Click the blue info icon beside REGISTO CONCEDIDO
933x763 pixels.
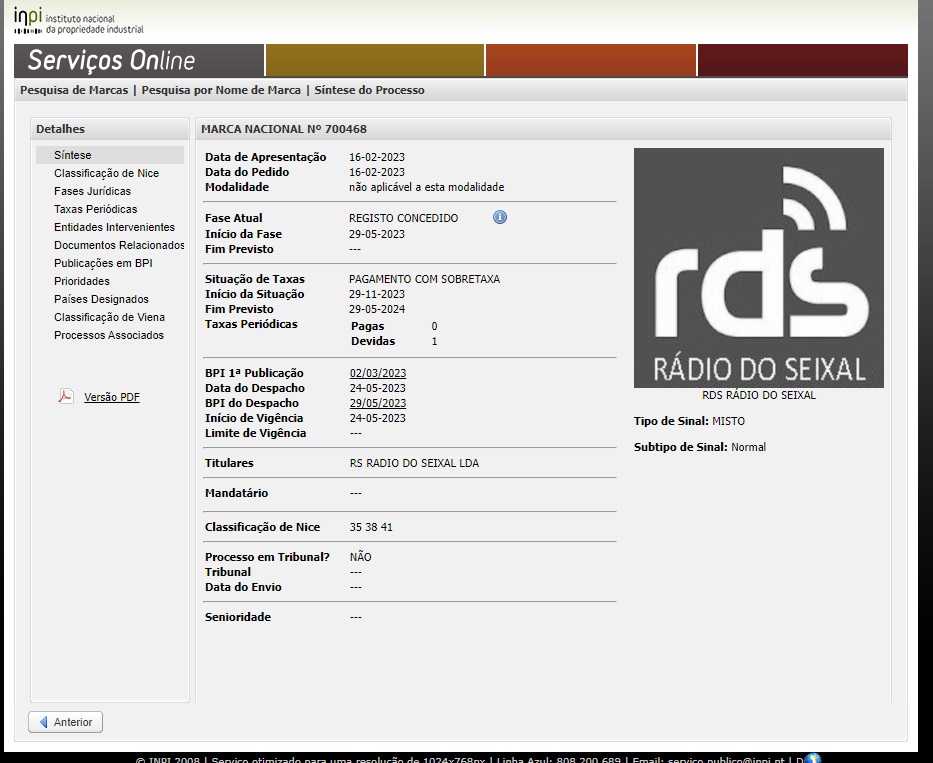click(500, 217)
